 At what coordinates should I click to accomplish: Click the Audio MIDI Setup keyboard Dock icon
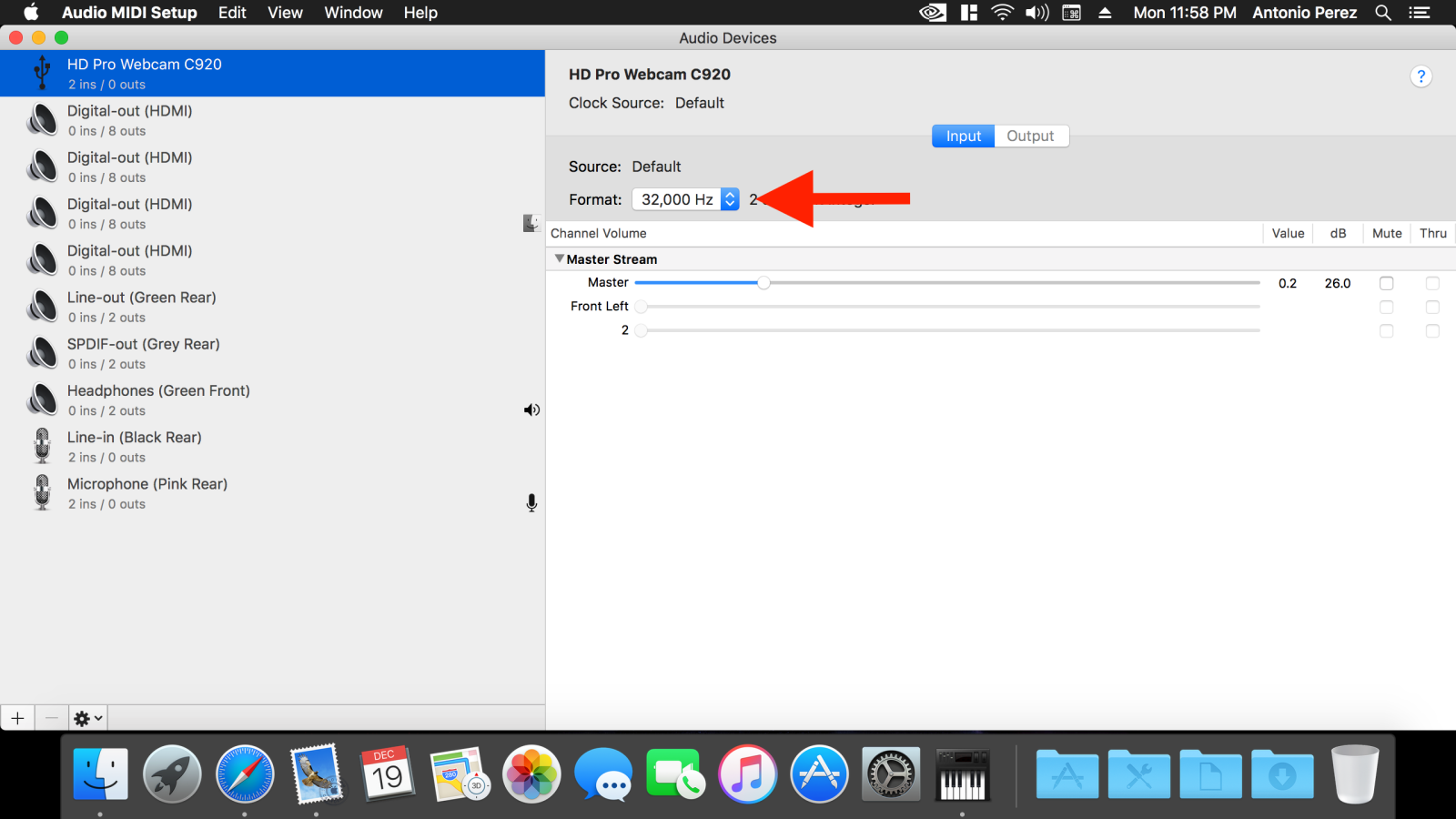coord(963,773)
